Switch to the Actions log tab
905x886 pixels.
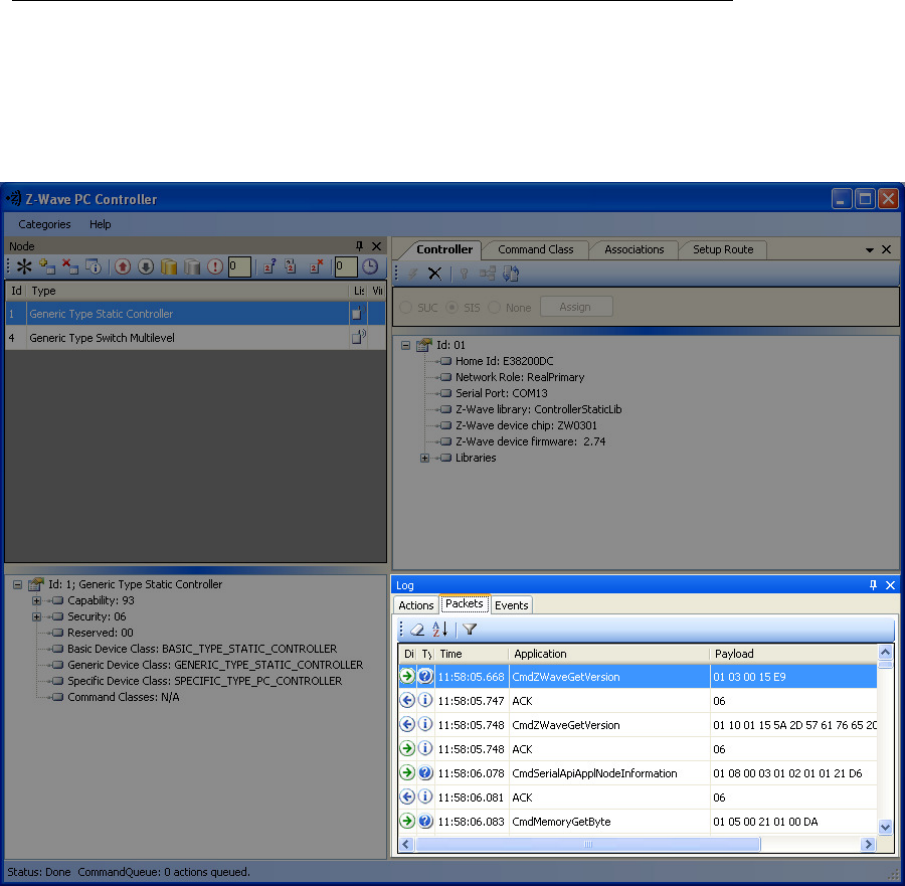[x=416, y=605]
